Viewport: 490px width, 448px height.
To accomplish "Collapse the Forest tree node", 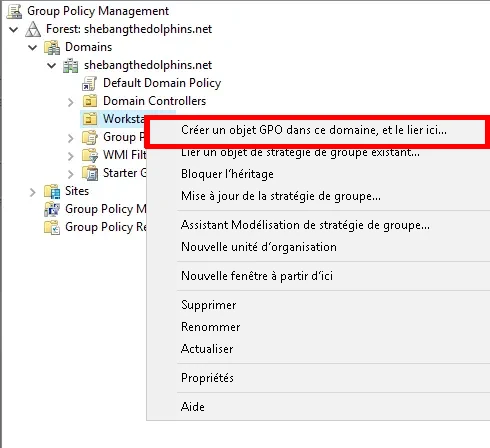I will (x=14, y=29).
